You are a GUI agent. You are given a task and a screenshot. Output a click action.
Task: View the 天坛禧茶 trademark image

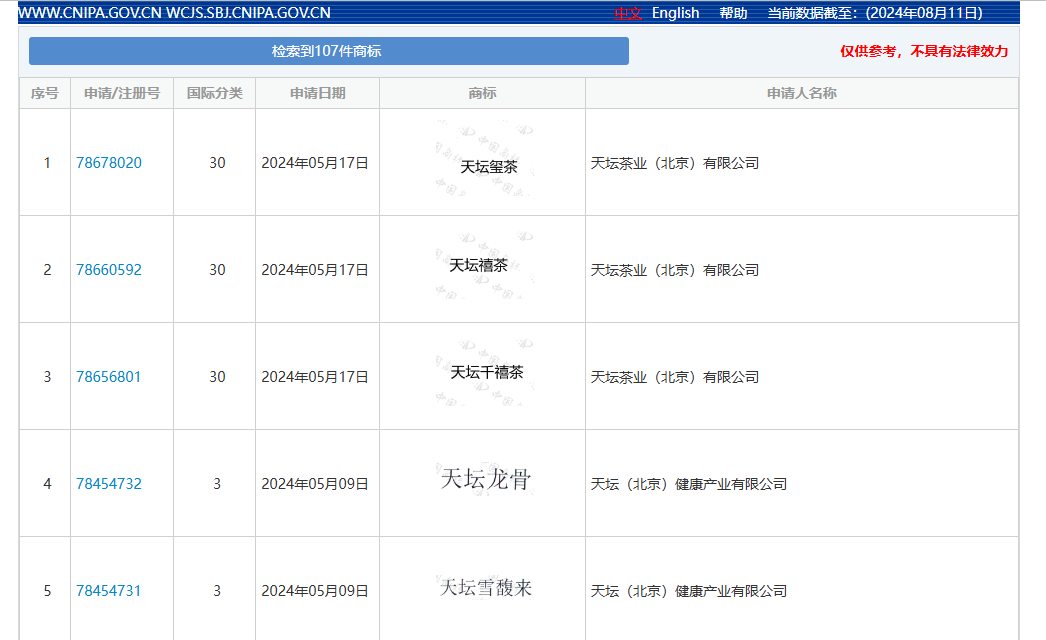(x=485, y=266)
